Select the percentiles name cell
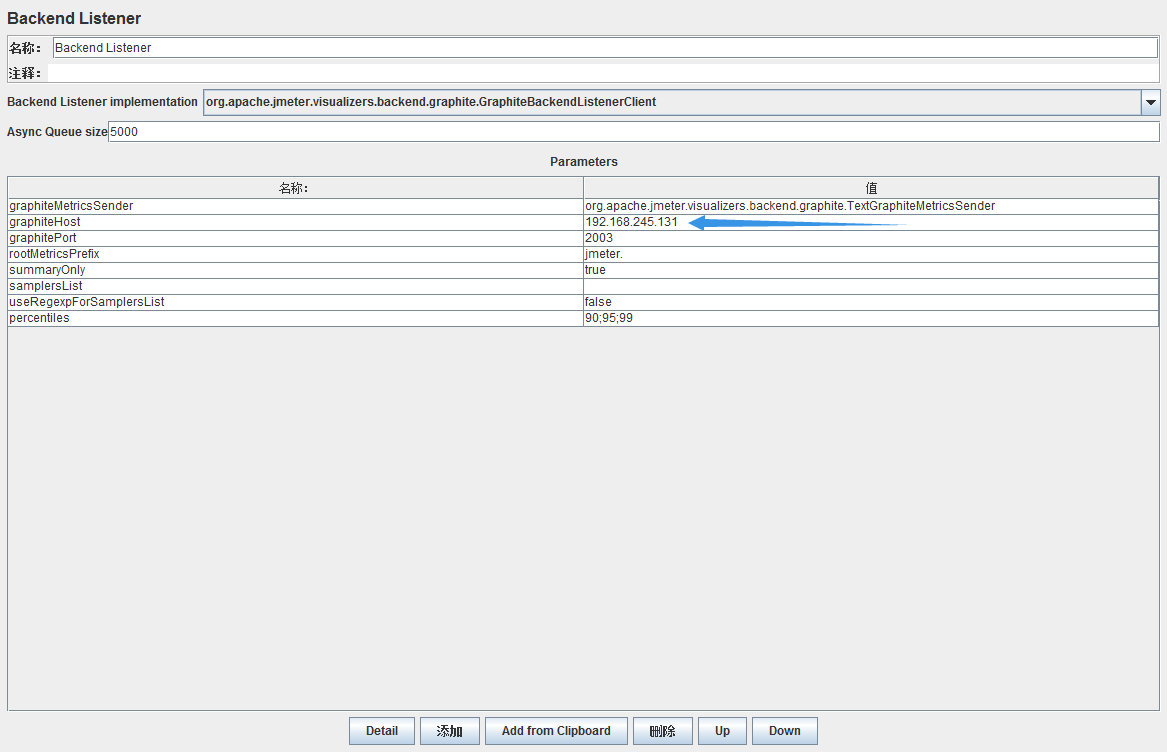1167x752 pixels. point(295,318)
